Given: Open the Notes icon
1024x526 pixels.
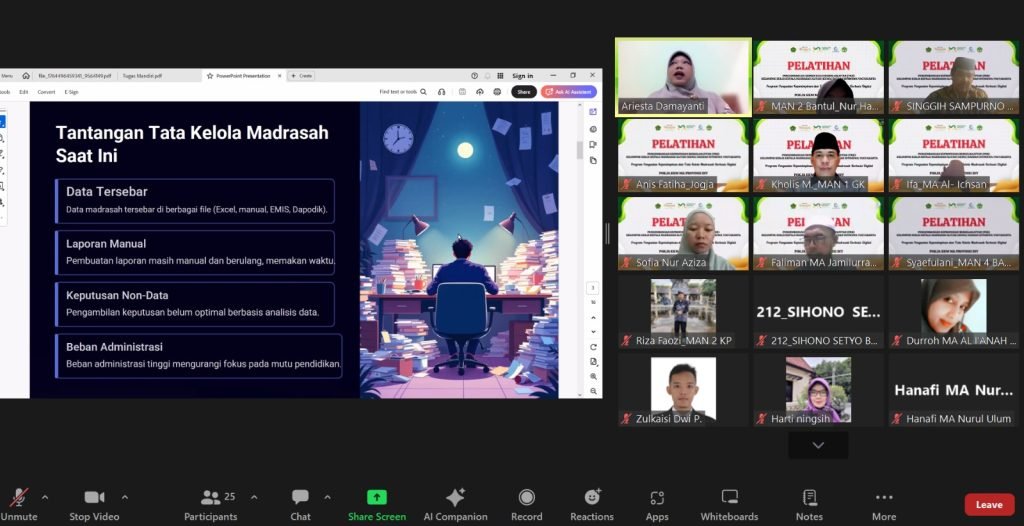Looking at the screenshot, I should pos(809,498).
